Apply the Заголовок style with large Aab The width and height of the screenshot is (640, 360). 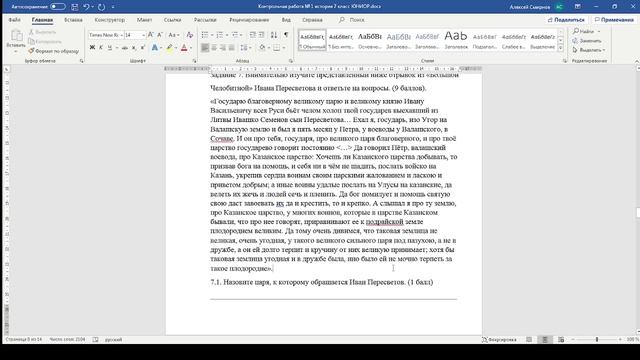(456, 40)
